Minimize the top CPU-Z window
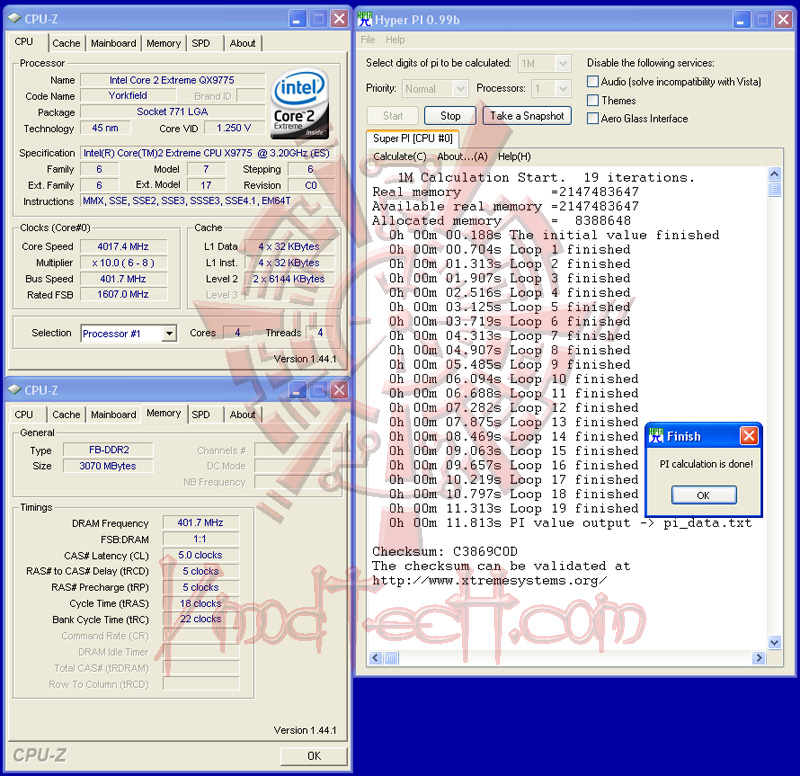 (298, 19)
